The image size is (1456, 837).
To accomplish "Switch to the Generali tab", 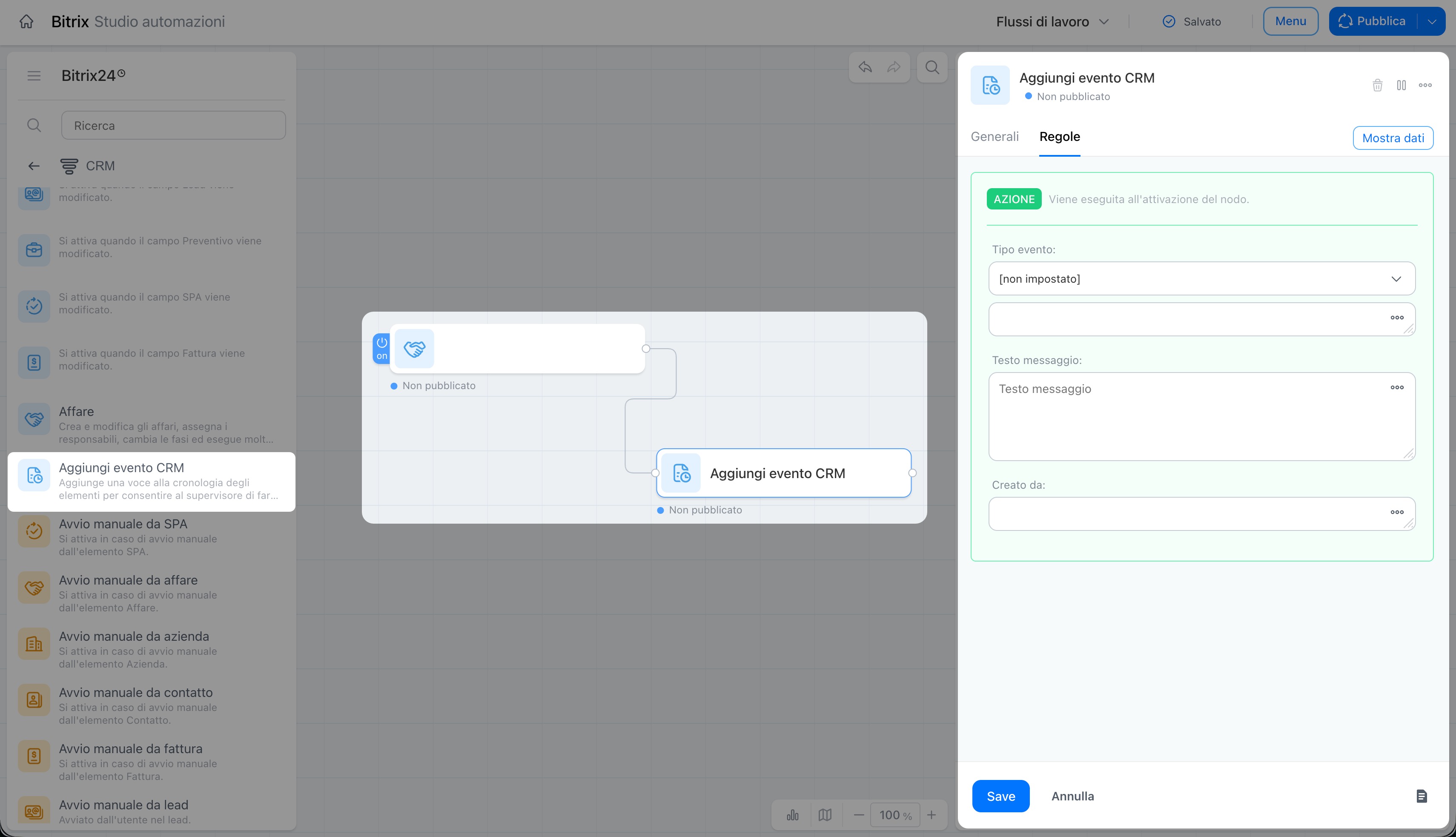I will pyautogui.click(x=995, y=137).
